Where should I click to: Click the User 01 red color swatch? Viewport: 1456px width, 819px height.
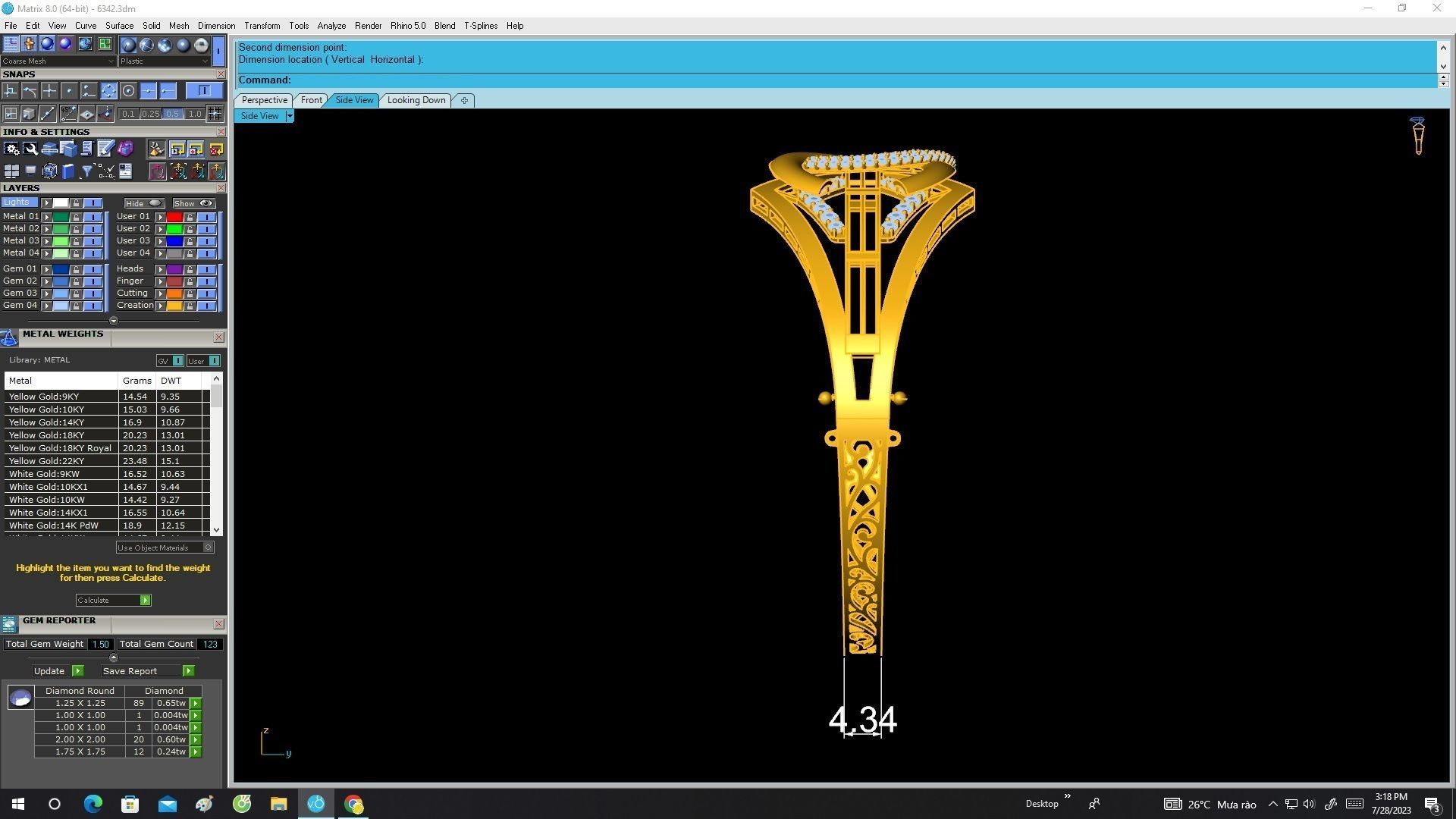pyautogui.click(x=174, y=217)
